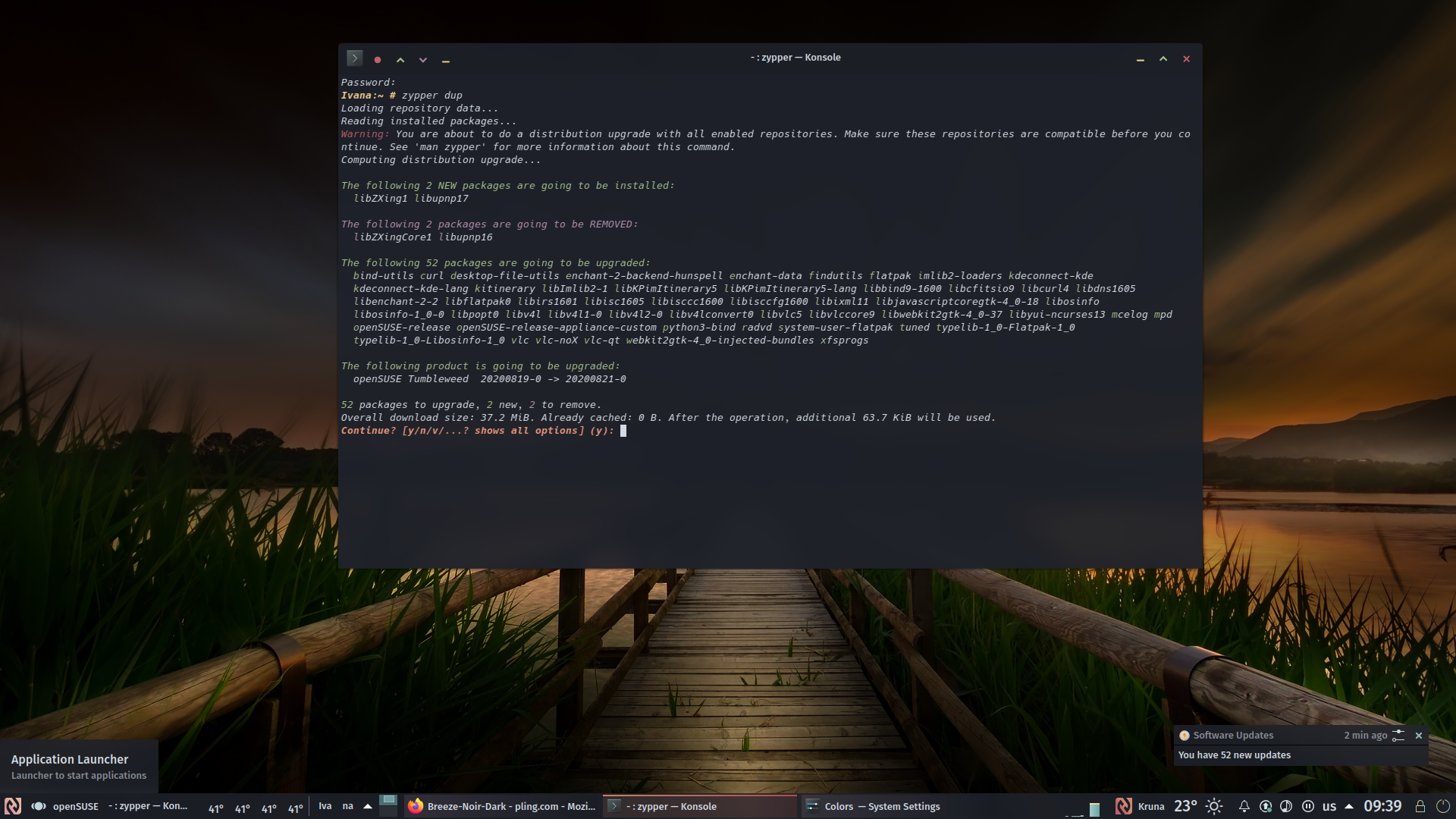Click the Software Updates notification app icon

coord(1184,736)
